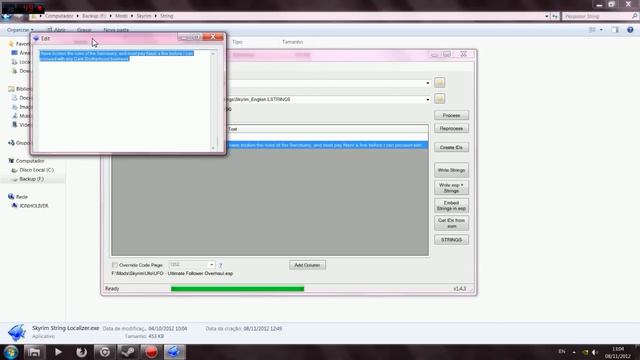This screenshot has width=640, height=360.
Task: Click the Steam taskbar icon
Action: click(x=128, y=352)
